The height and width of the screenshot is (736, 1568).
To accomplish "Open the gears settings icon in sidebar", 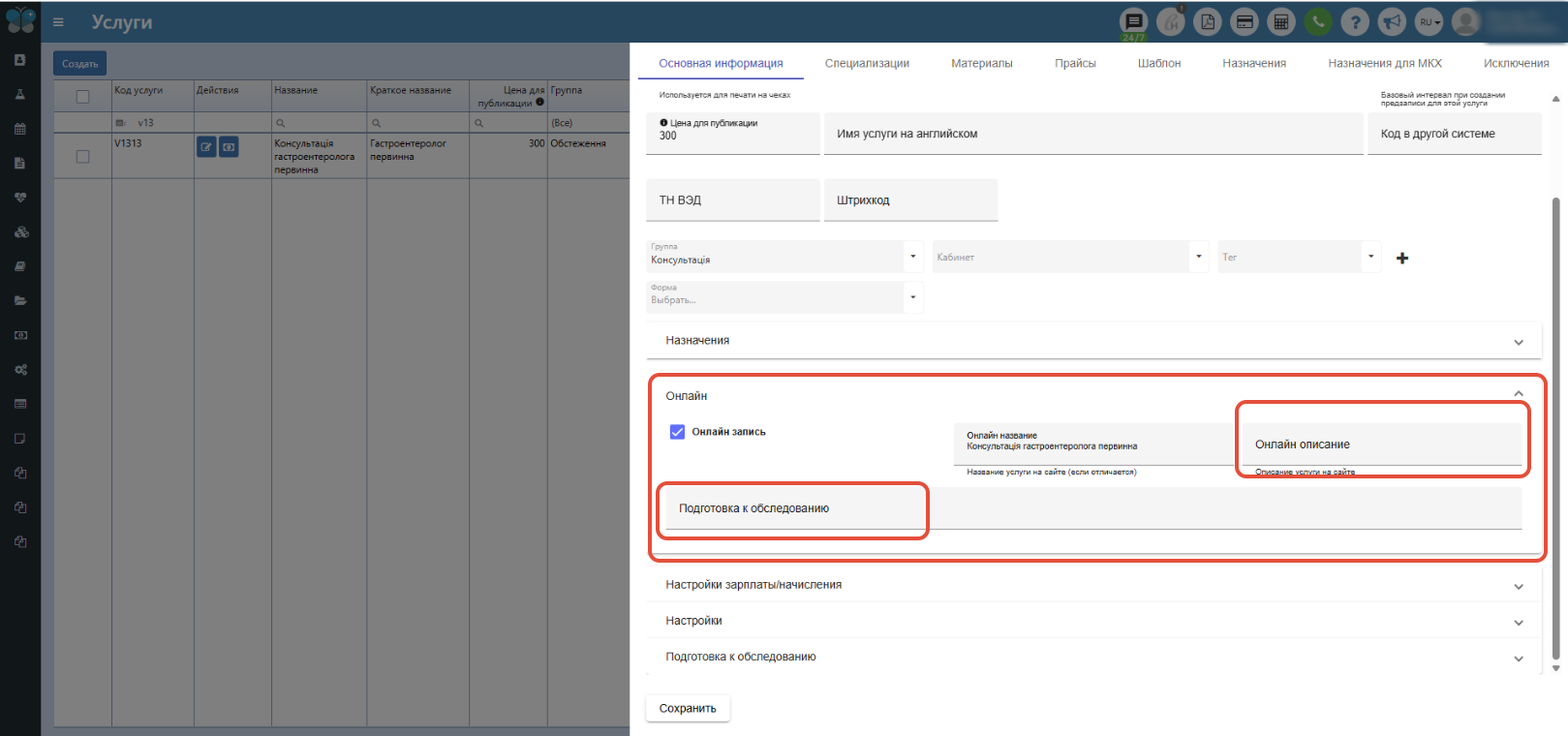I will click(20, 370).
